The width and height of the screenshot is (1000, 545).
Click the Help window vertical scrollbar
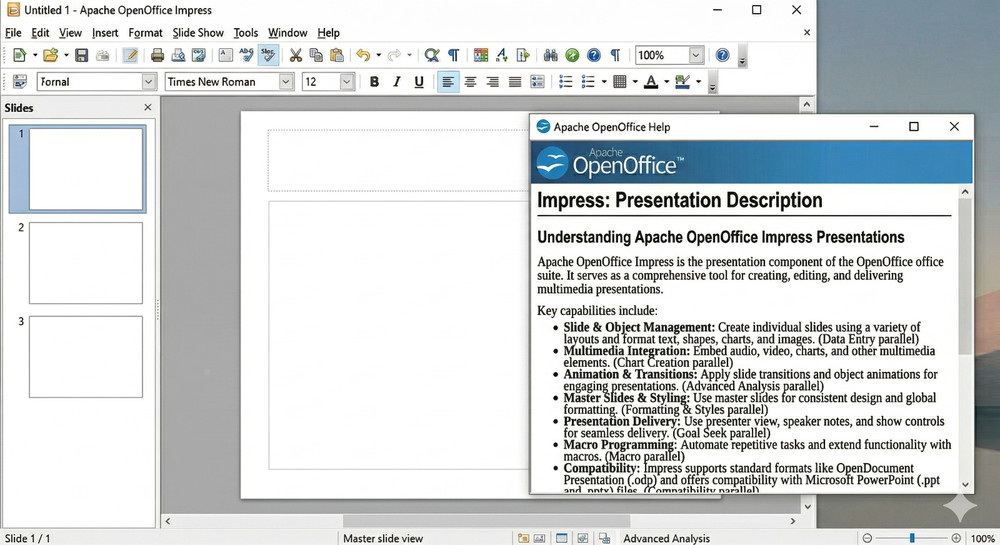click(966, 277)
